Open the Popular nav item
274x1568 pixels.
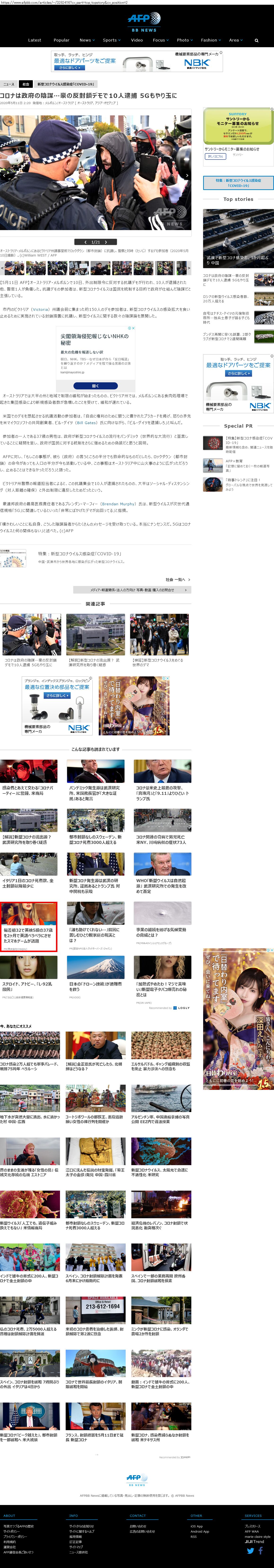(61, 40)
